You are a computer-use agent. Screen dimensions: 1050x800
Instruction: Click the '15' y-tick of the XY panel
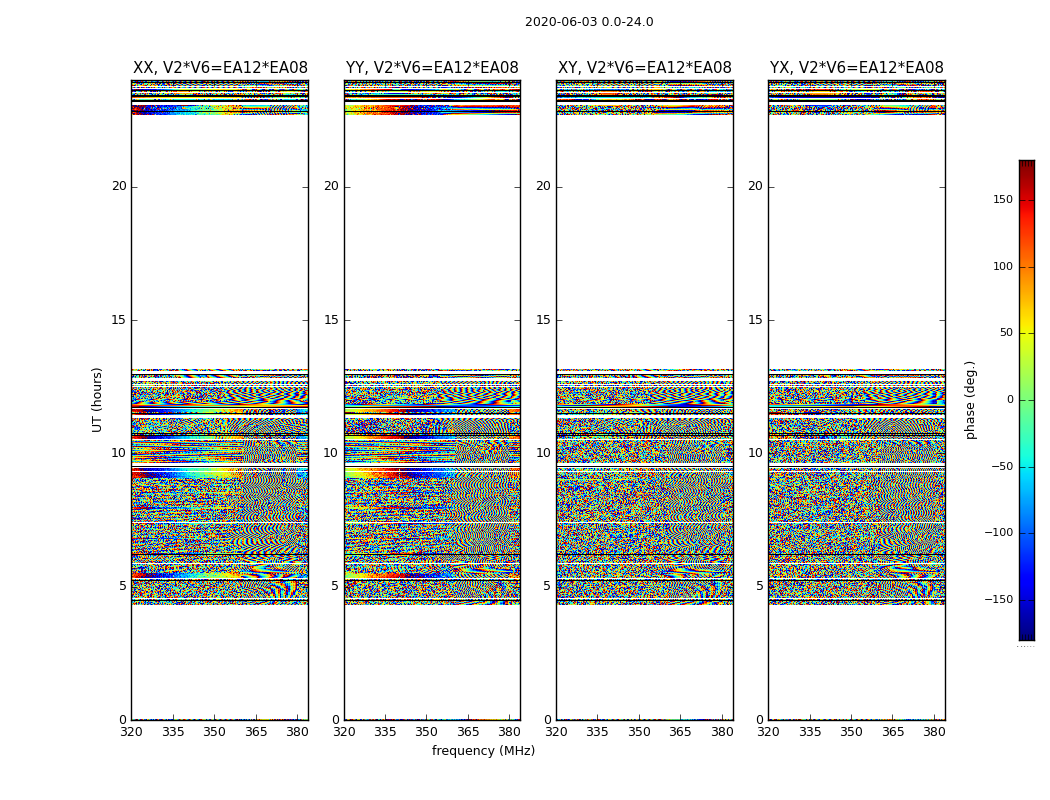[x=543, y=320]
